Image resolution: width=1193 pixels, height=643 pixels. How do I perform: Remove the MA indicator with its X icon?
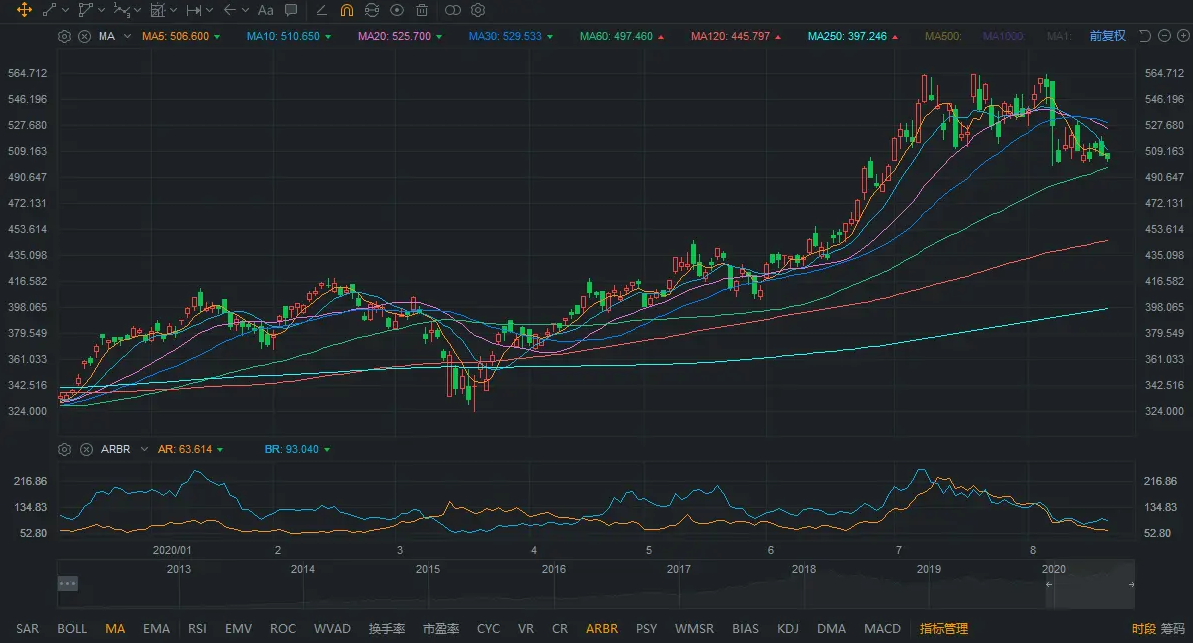84,36
